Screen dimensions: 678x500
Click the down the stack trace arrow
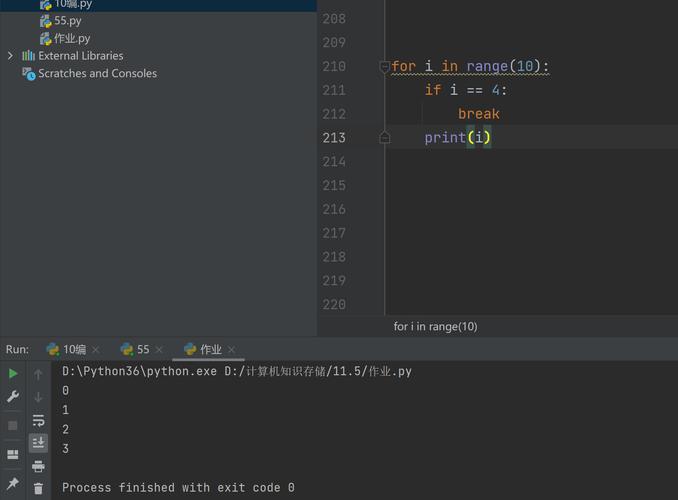pos(38,397)
